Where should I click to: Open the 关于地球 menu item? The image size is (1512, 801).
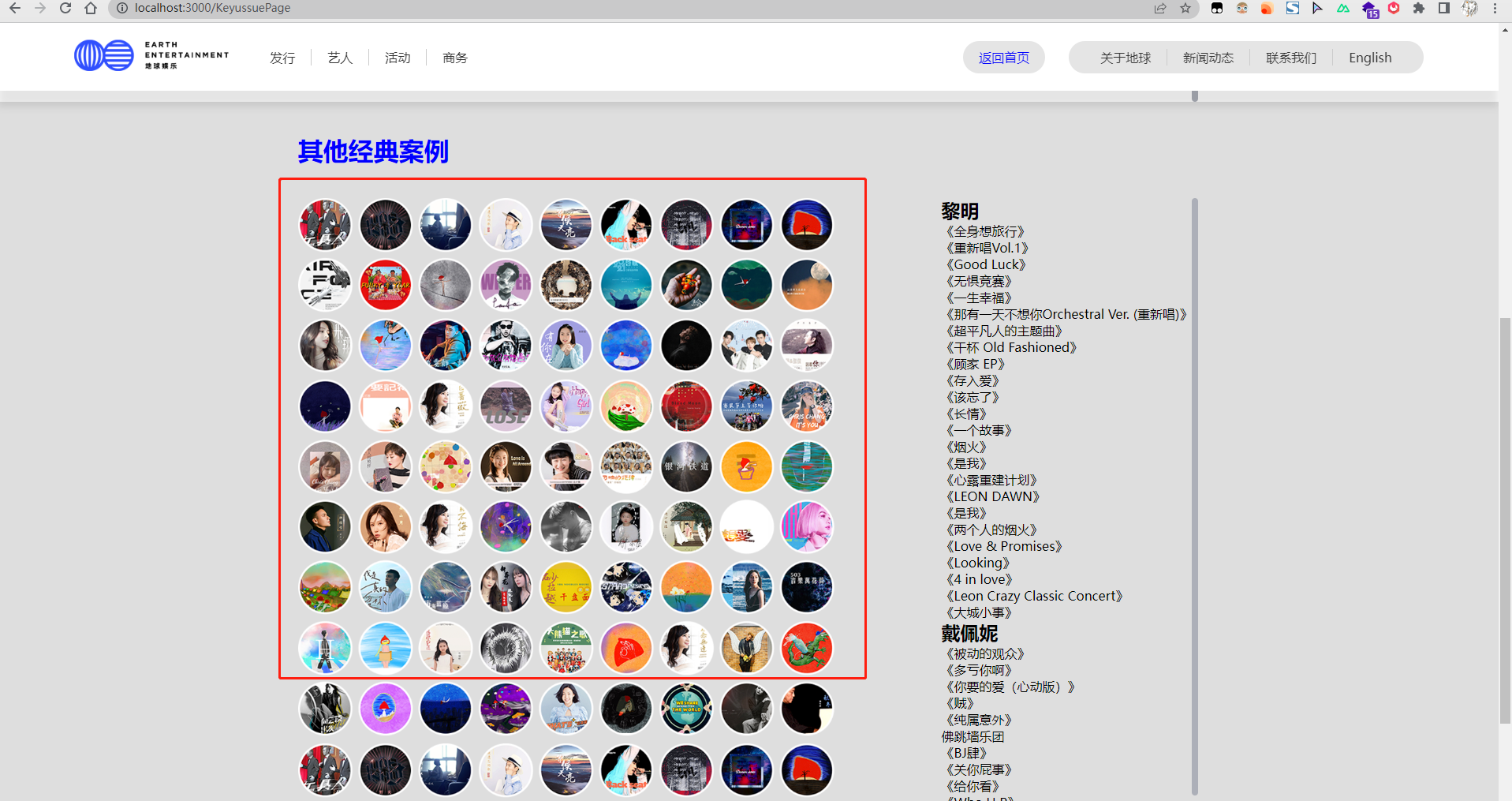(1126, 58)
